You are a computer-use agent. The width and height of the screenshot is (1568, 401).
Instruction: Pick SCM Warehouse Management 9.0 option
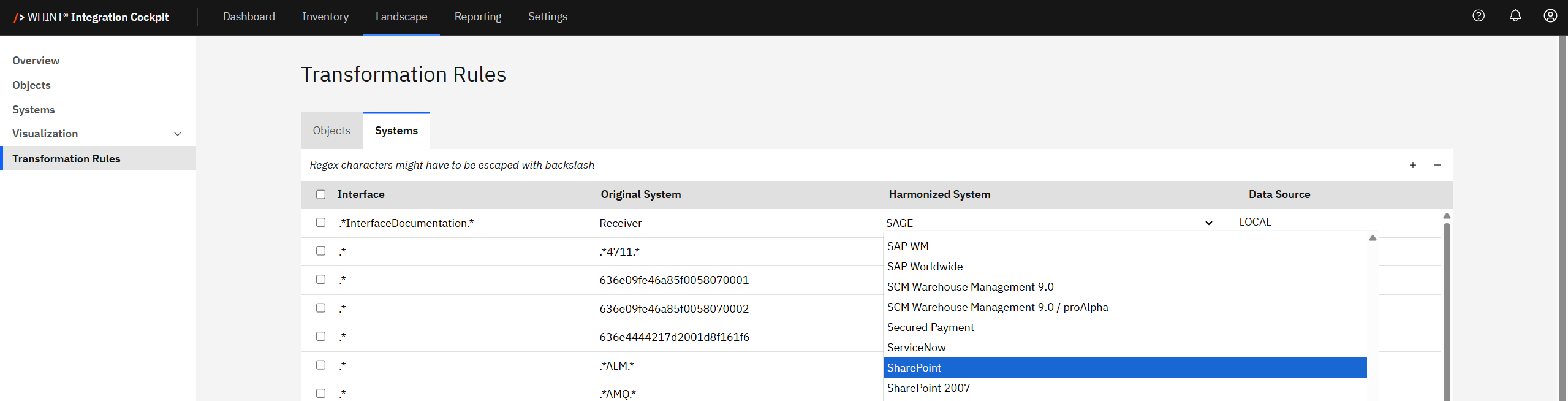1125,287
